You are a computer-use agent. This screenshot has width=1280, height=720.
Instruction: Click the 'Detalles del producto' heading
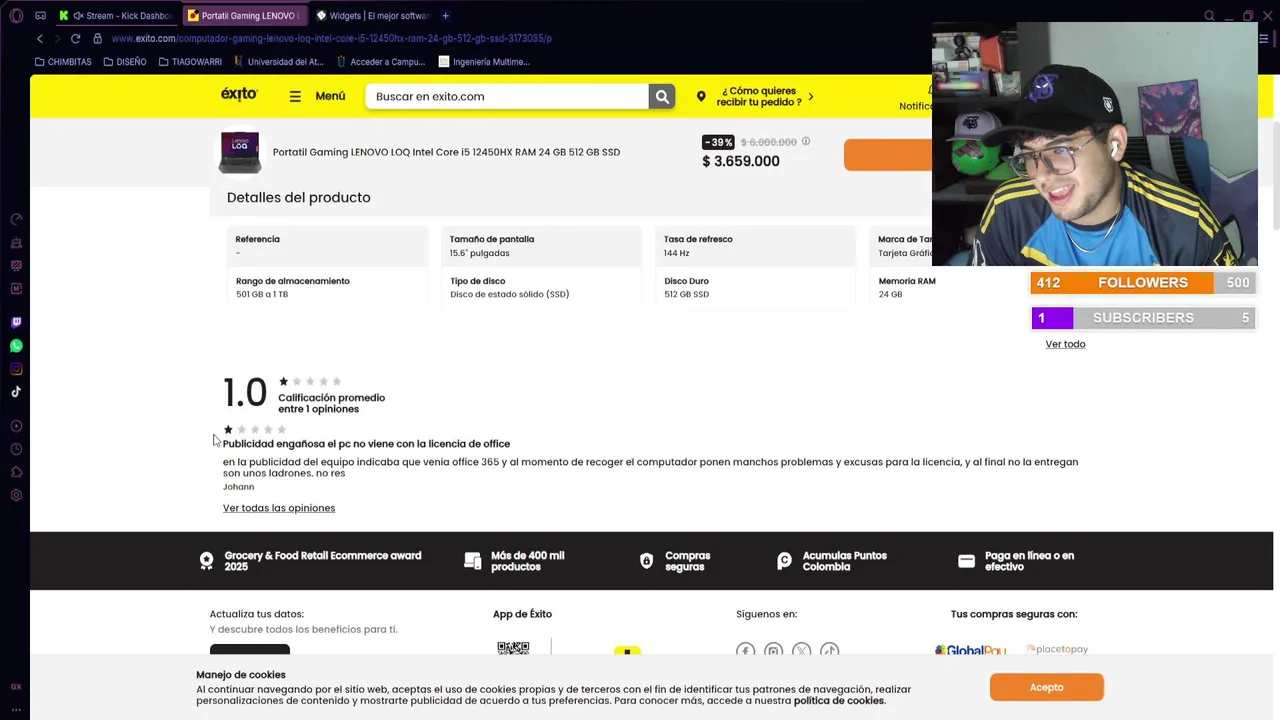298,197
